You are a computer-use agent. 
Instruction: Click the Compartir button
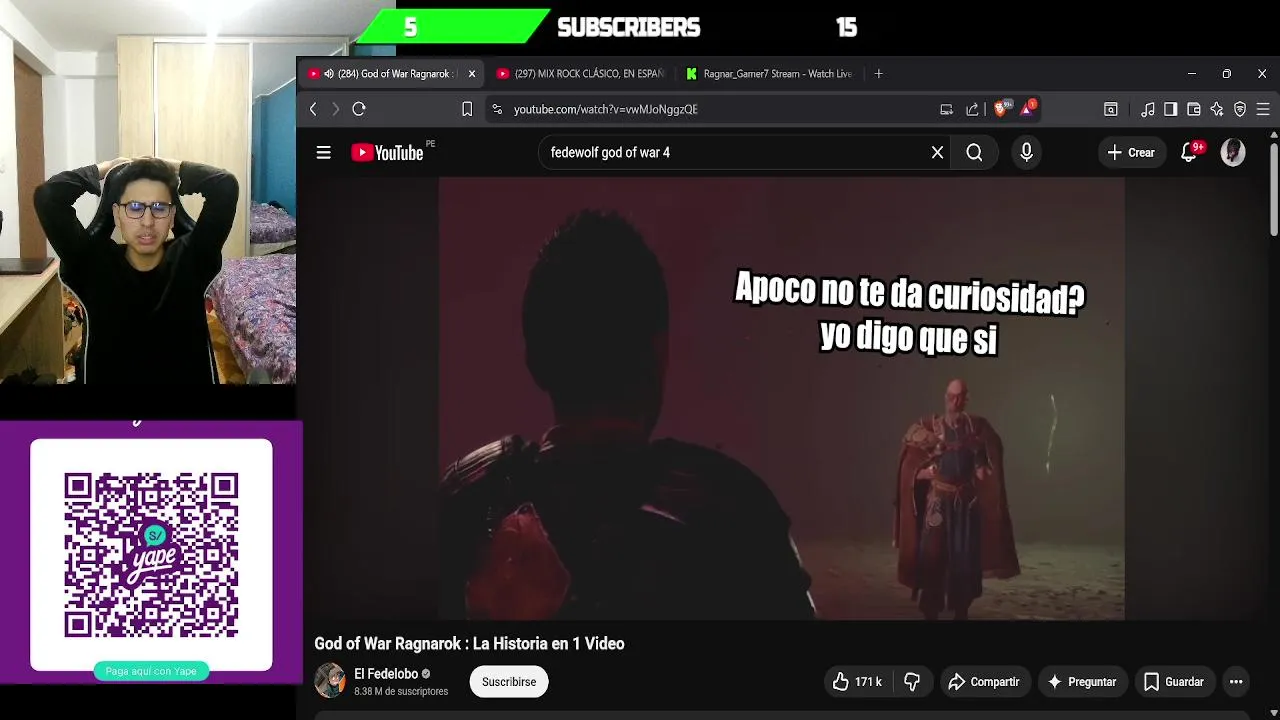[983, 682]
